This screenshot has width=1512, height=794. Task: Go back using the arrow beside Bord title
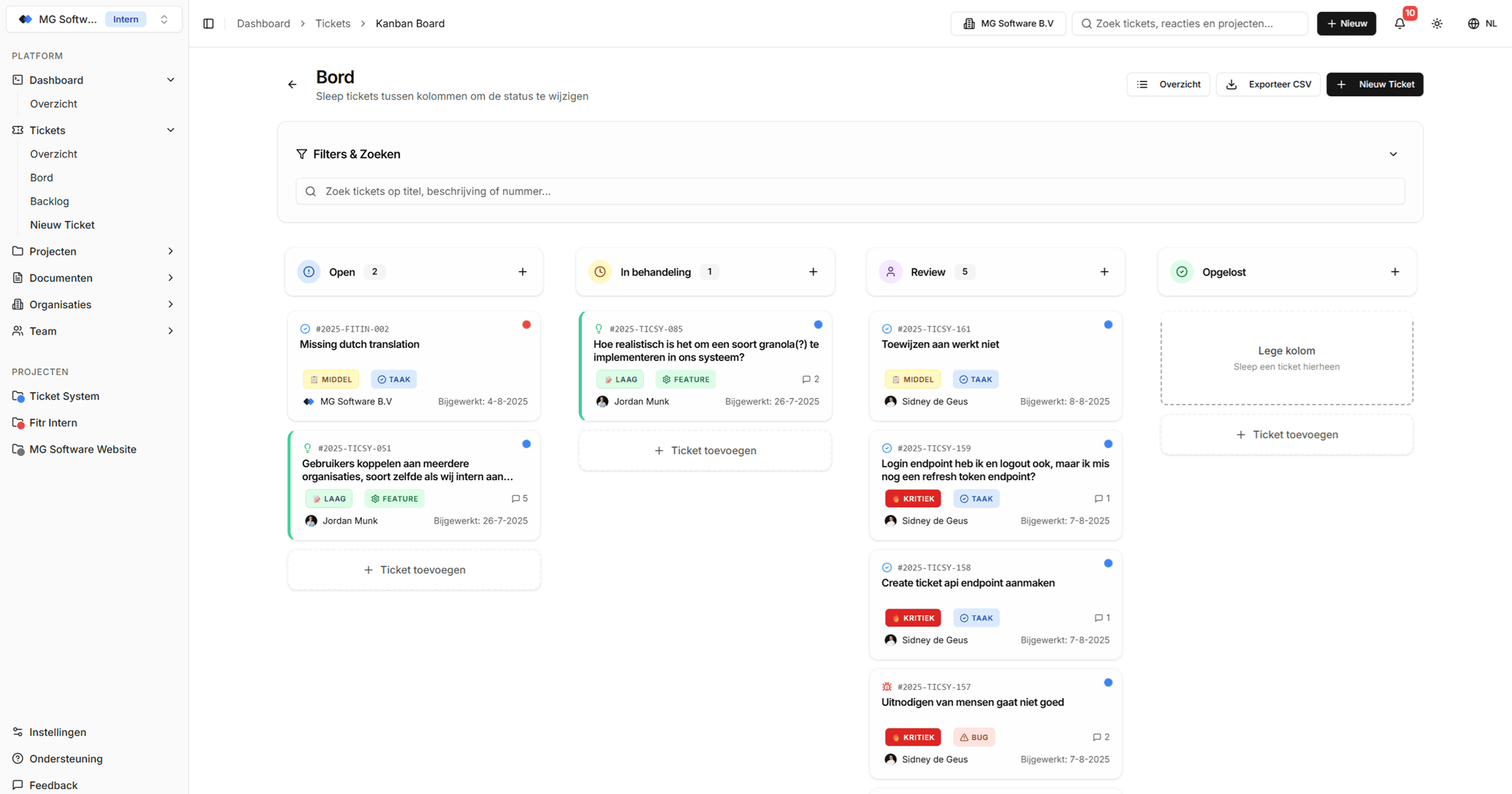click(x=292, y=83)
